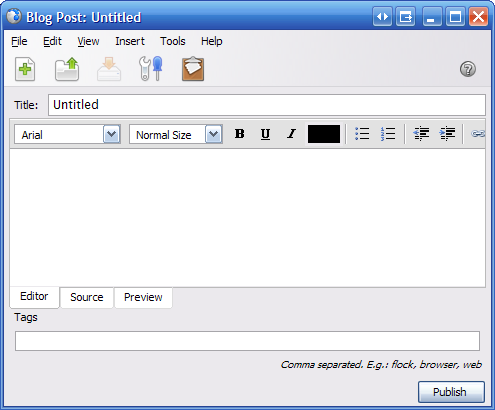Open the black text color swatch
Screen dimensions: 495x410
pyautogui.click(x=324, y=134)
